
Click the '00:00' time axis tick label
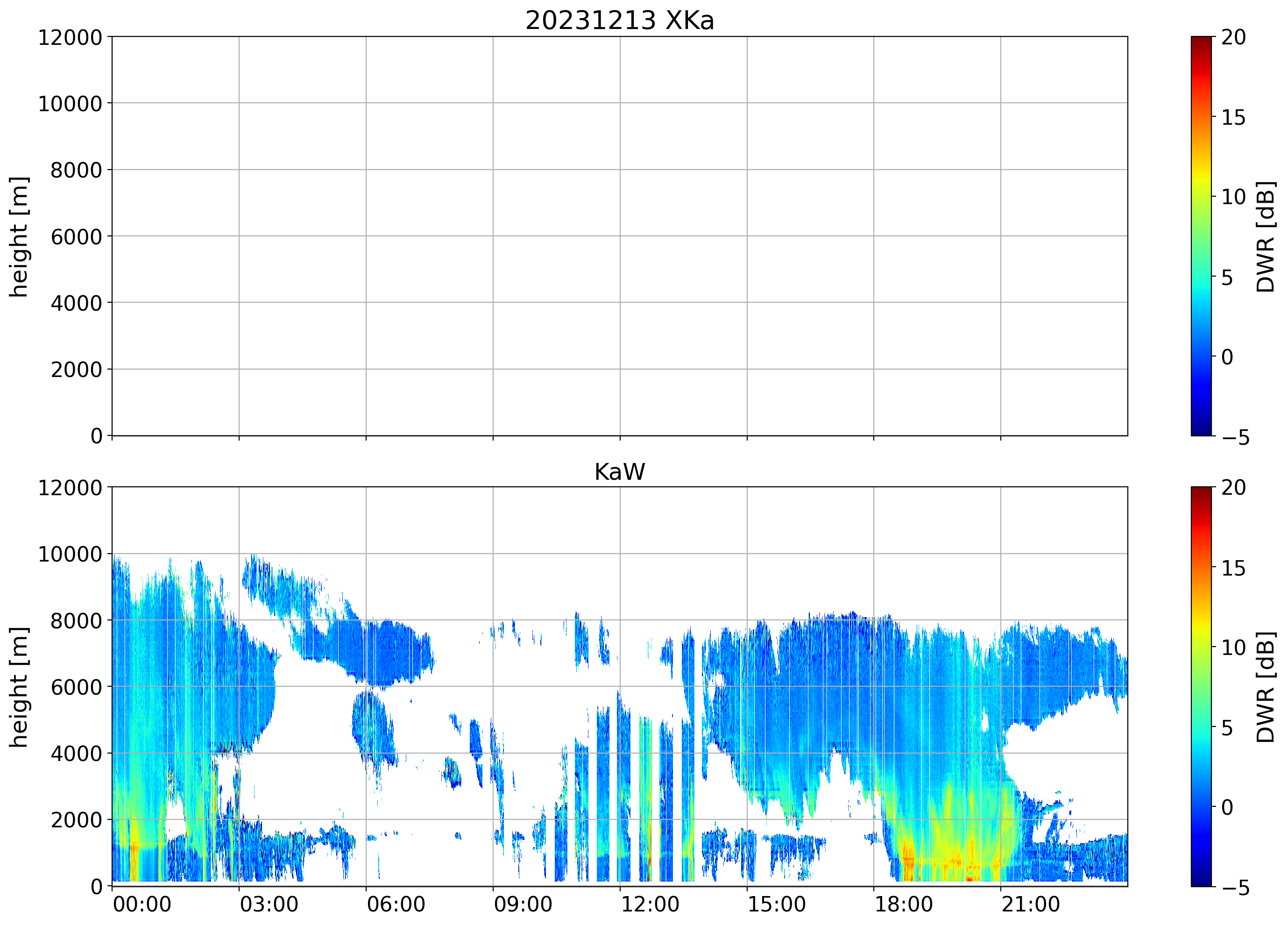tap(142, 904)
